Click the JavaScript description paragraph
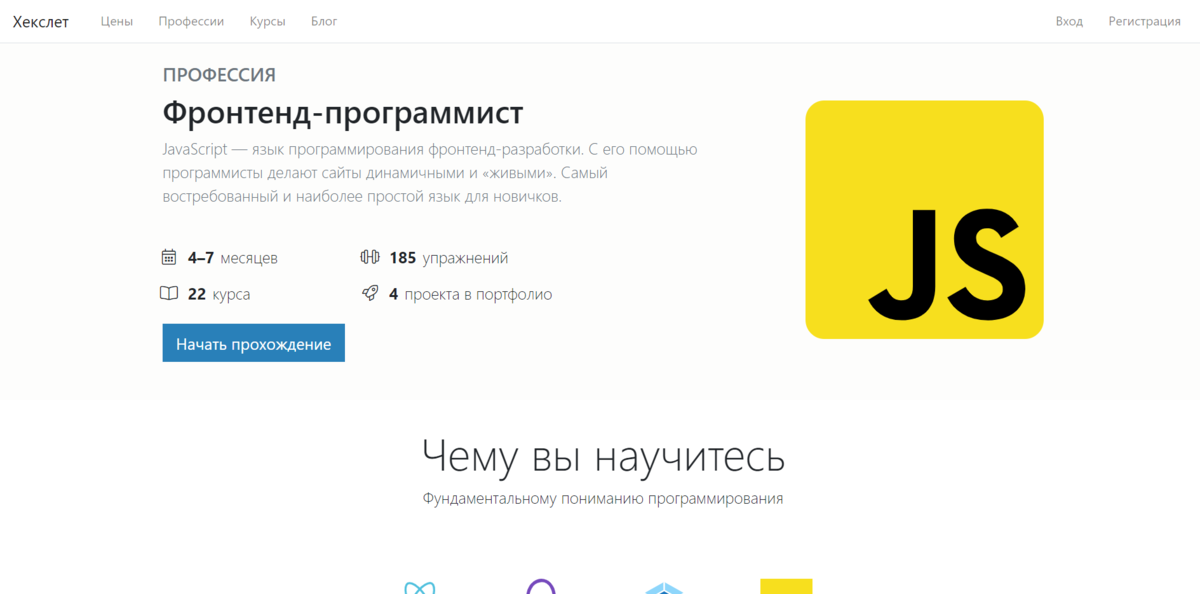This screenshot has height=594, width=1200. [430, 173]
